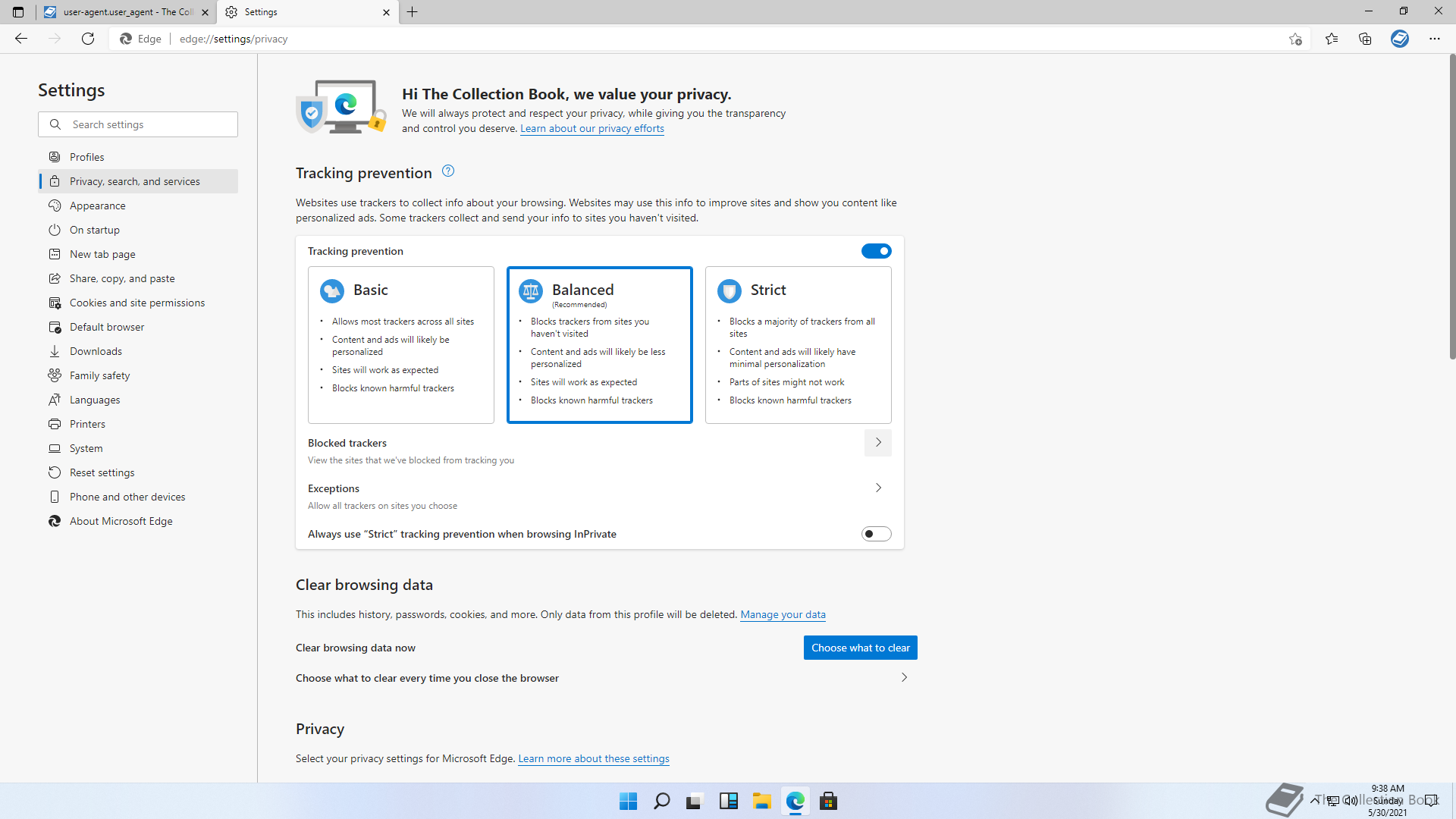Open Microsoft Store on taskbar

click(828, 801)
